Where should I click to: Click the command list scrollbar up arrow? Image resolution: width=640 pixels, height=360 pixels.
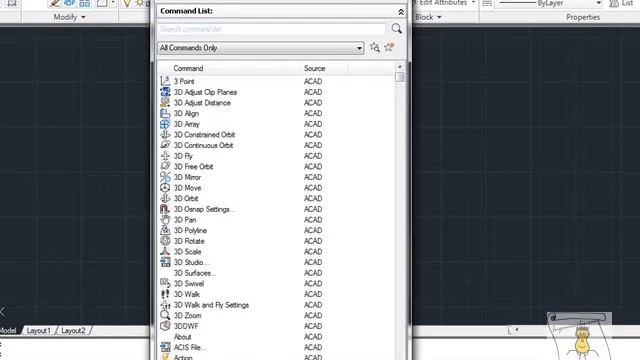[400, 67]
